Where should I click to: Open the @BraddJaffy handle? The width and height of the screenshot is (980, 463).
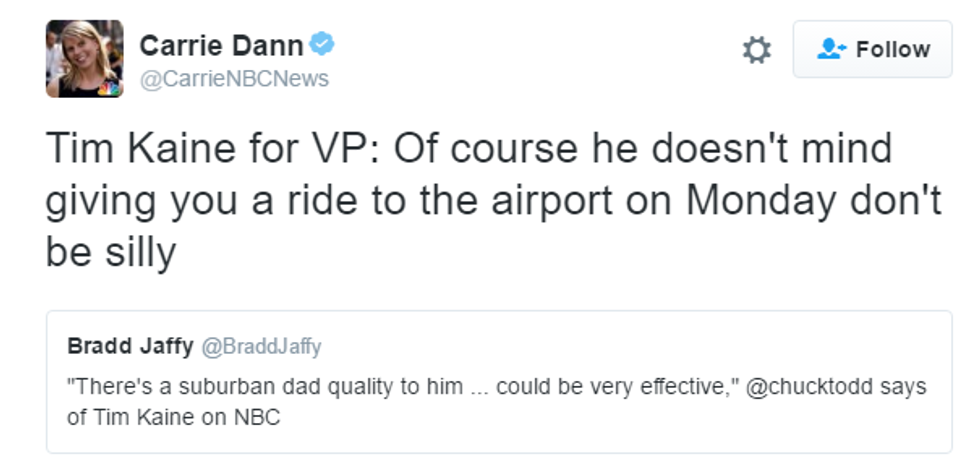point(261,347)
